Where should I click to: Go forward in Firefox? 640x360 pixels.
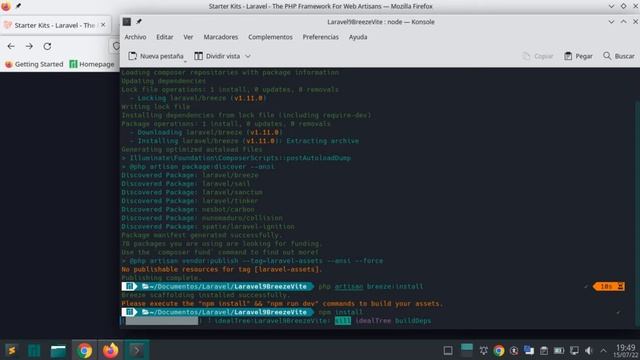[x=29, y=46]
